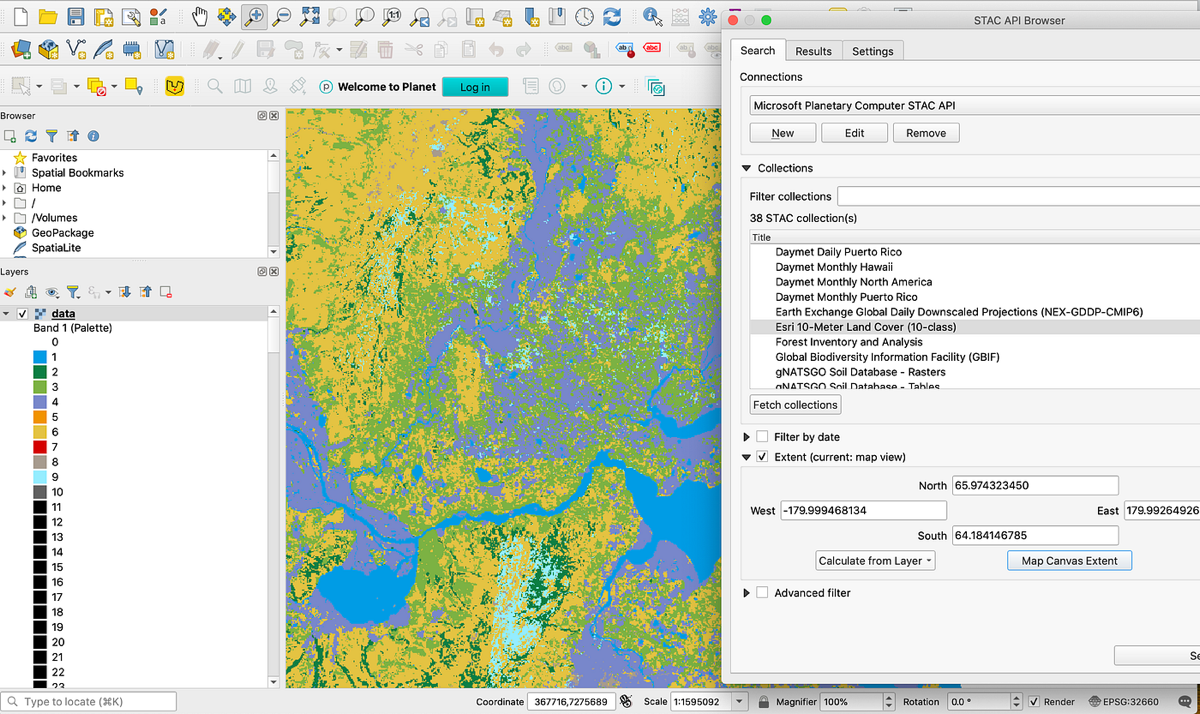Switch to the Settings tab
The image size is (1200, 714).
[873, 51]
